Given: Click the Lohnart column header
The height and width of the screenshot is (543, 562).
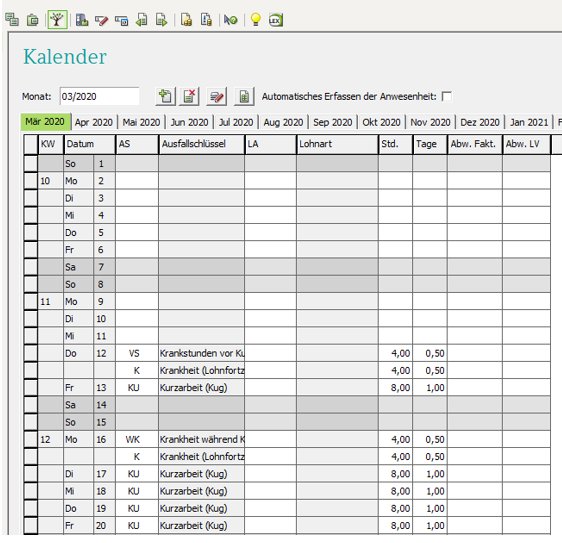Looking at the screenshot, I should point(337,144).
